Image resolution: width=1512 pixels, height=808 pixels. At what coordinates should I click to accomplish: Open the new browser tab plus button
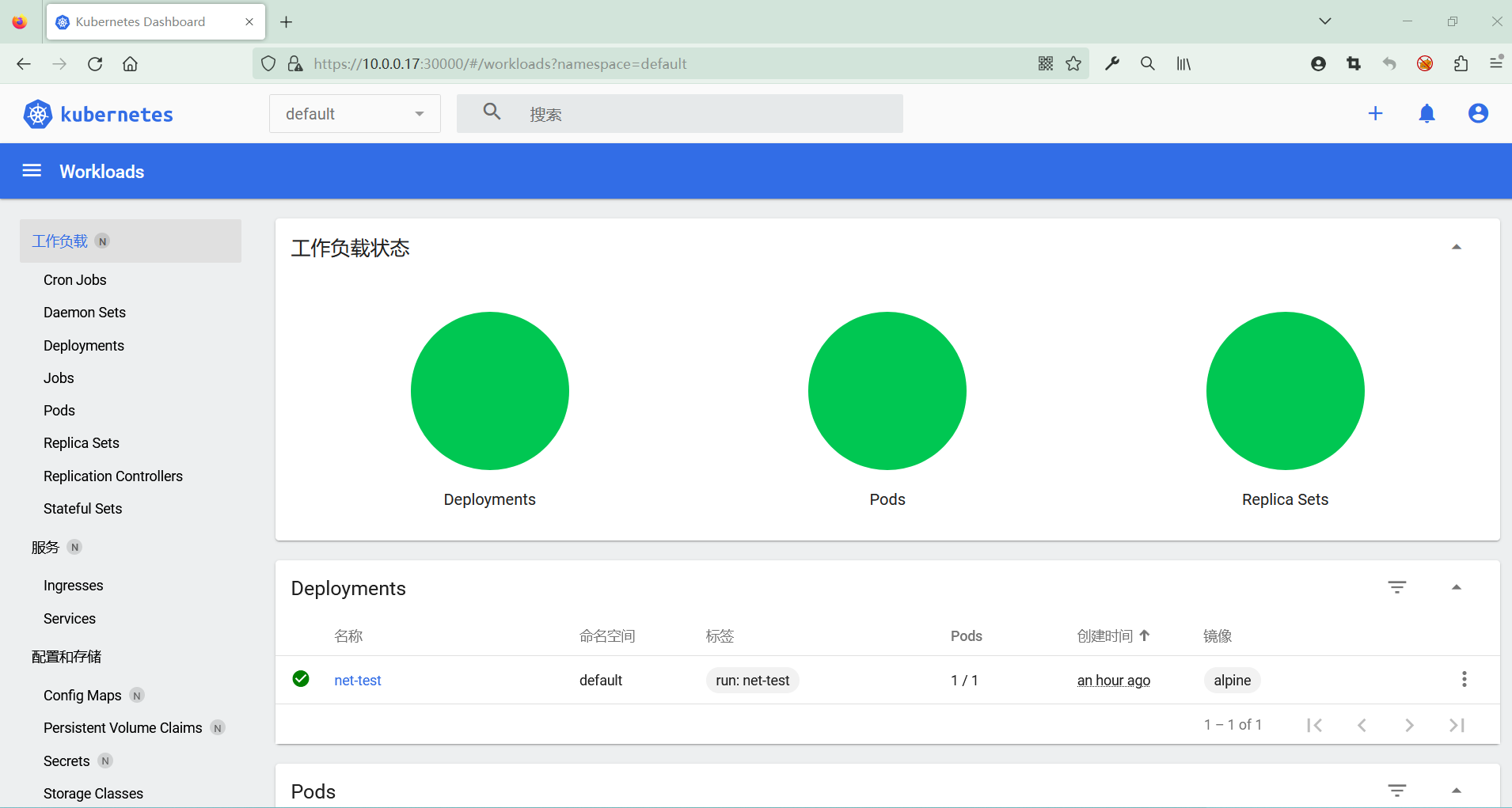pos(287,22)
